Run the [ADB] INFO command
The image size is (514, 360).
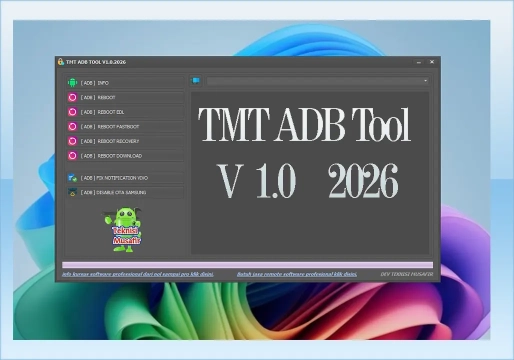(125, 83)
